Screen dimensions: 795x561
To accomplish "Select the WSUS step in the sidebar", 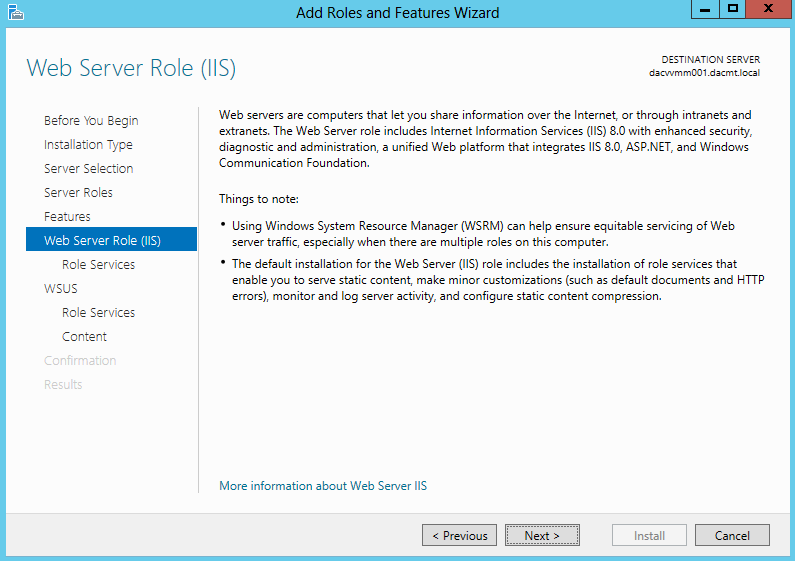I will pos(60,289).
